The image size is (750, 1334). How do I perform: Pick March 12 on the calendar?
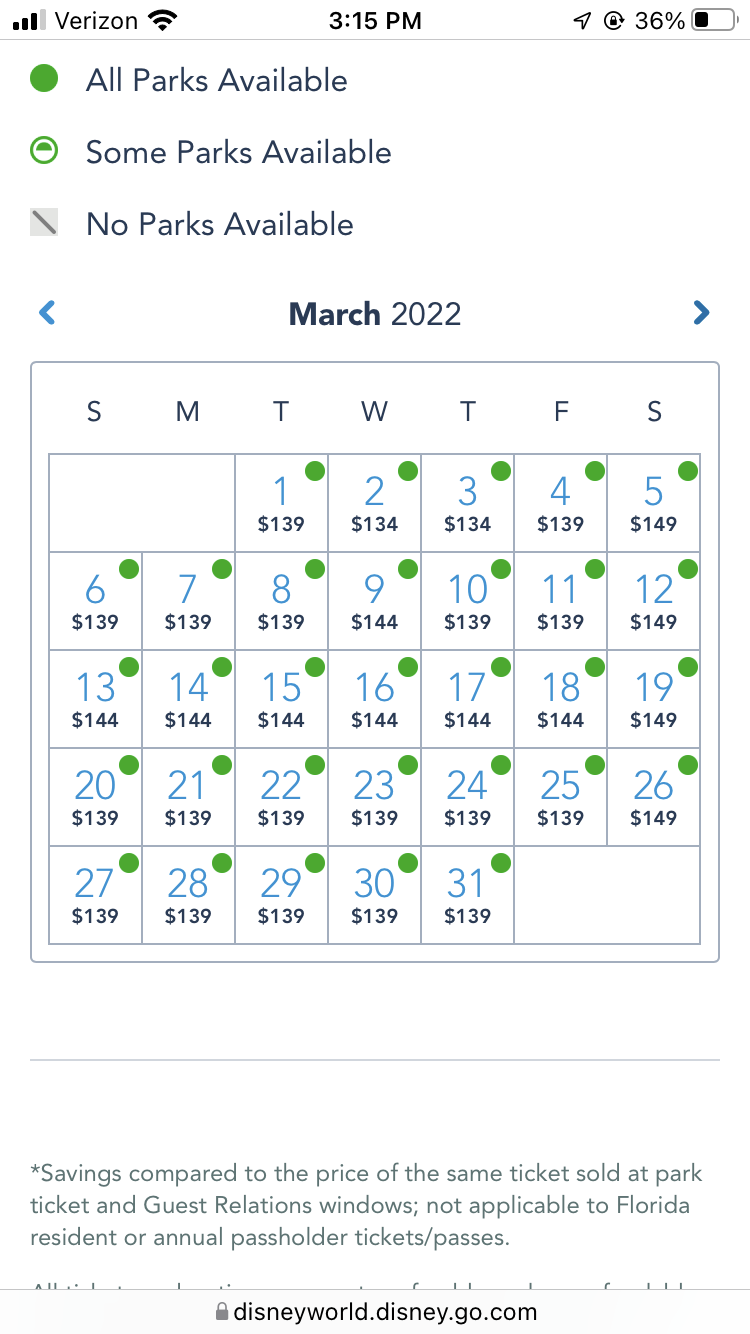point(653,601)
